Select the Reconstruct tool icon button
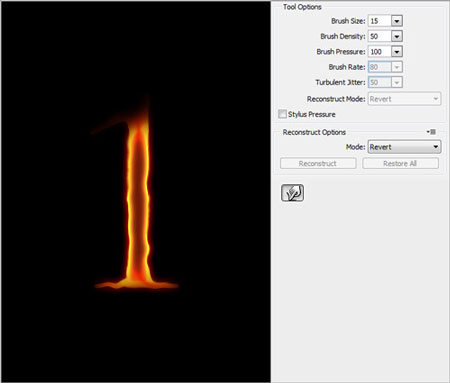Image resolution: width=450 pixels, height=383 pixels. click(x=292, y=193)
